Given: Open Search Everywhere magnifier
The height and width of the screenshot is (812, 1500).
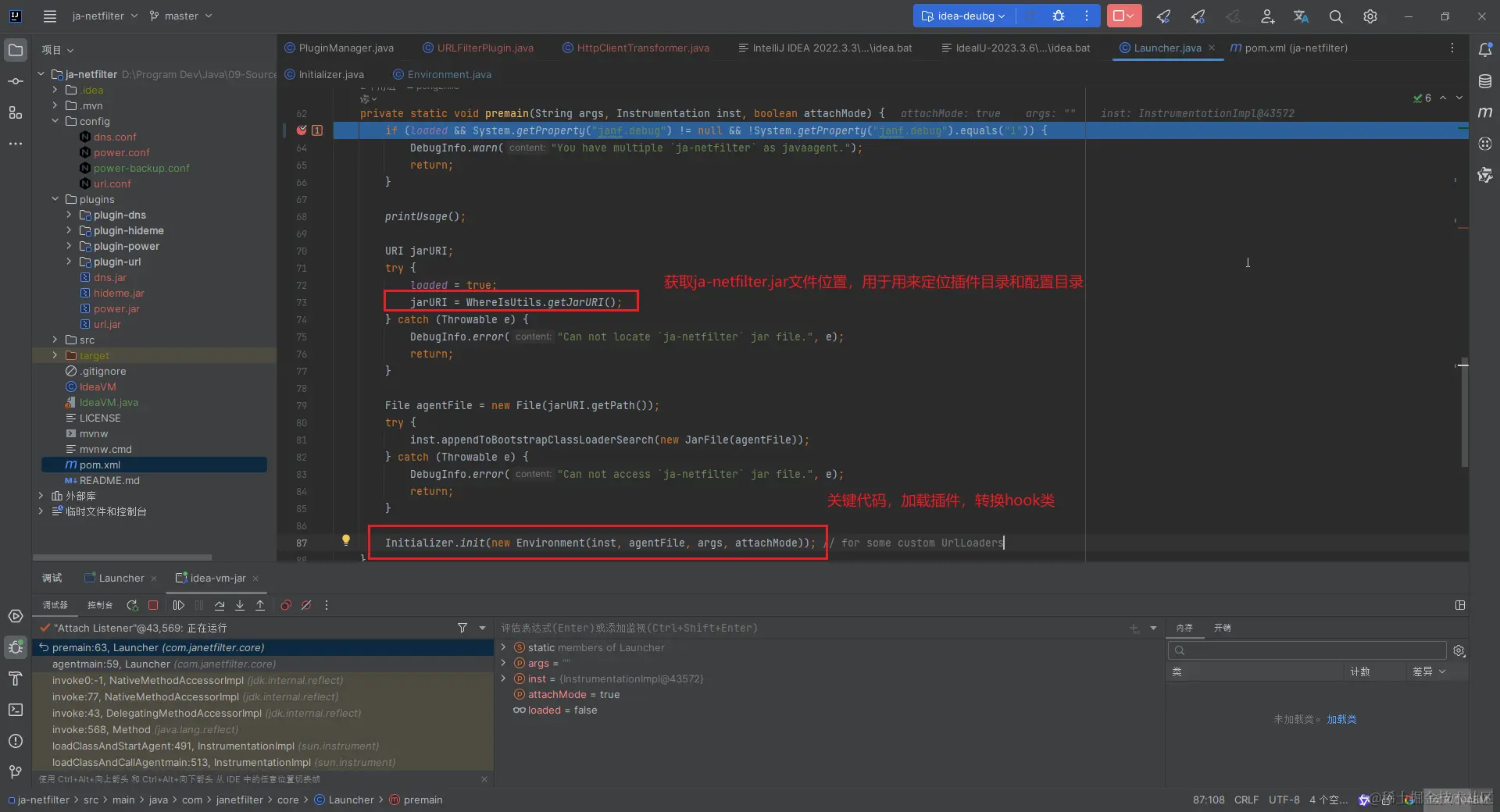Looking at the screenshot, I should pos(1336,16).
